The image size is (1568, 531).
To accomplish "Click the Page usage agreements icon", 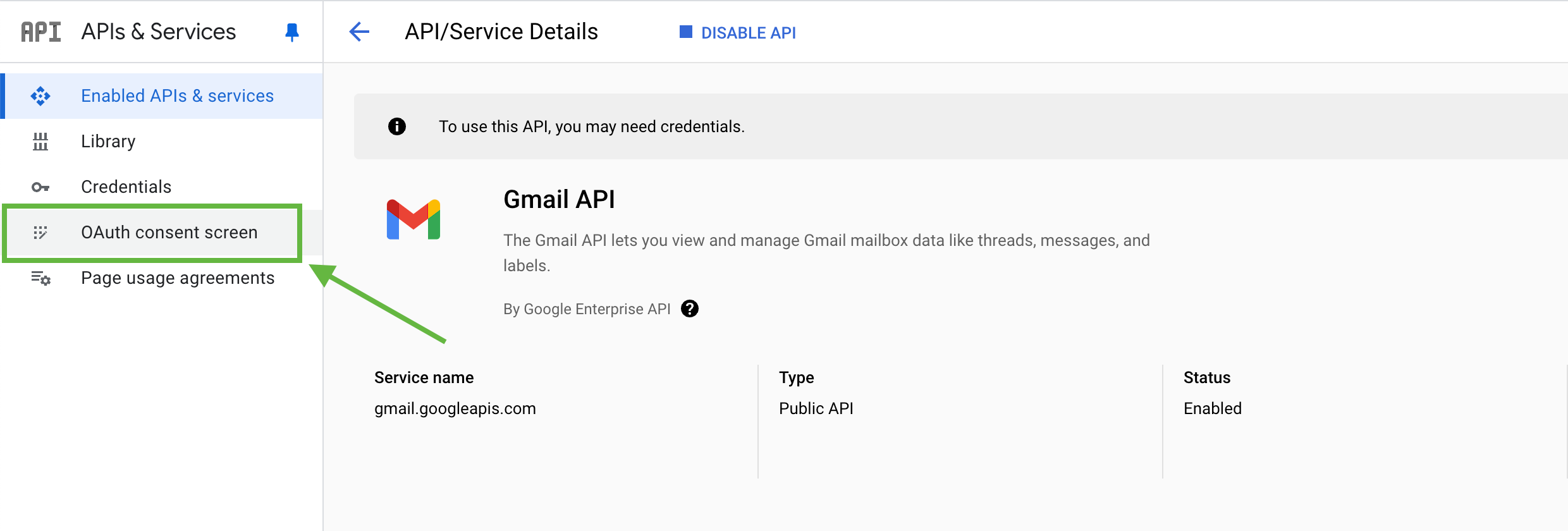I will point(41,278).
